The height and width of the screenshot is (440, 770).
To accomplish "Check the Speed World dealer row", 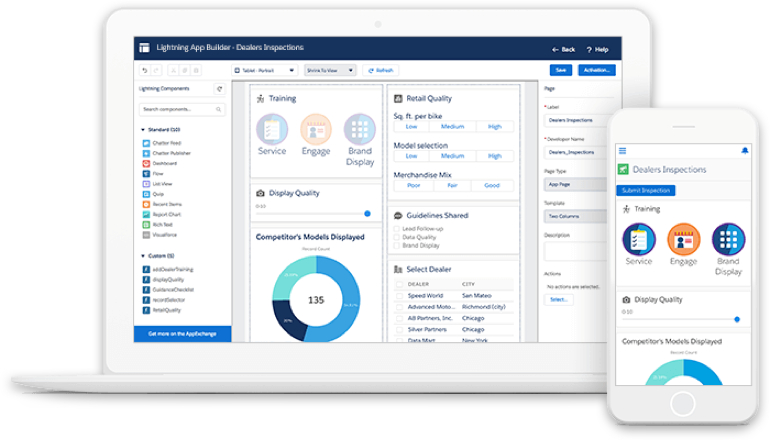I will (x=399, y=296).
